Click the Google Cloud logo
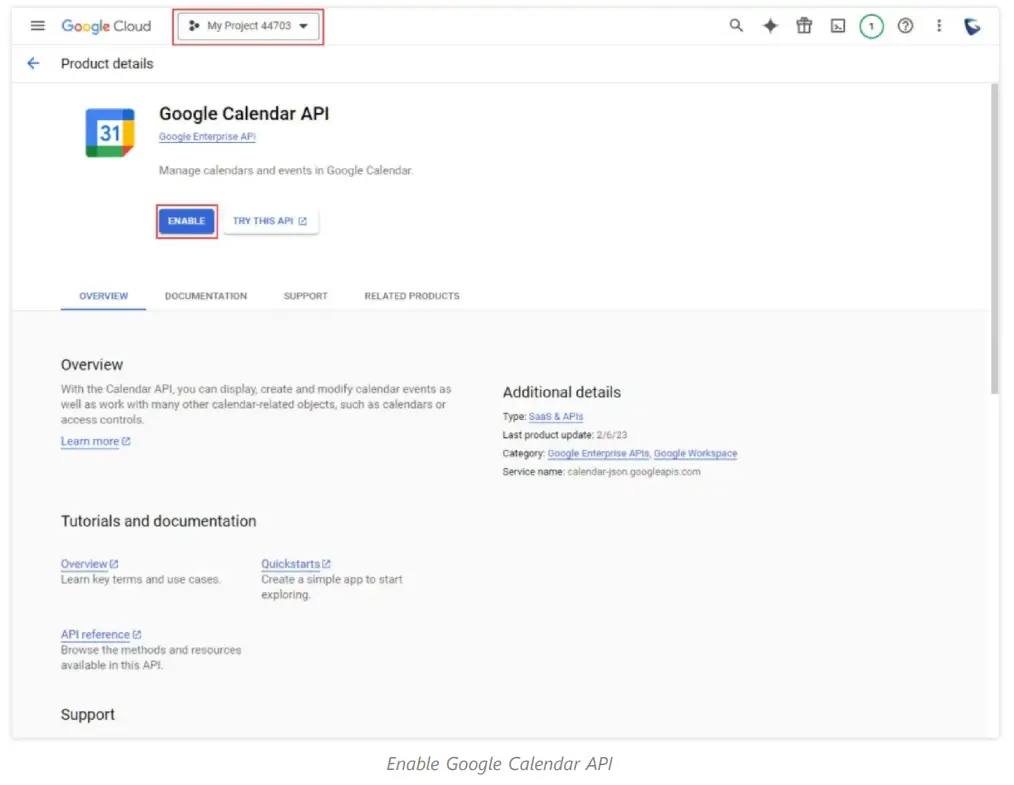Image resolution: width=1014 pixels, height=785 pixels. click(106, 26)
